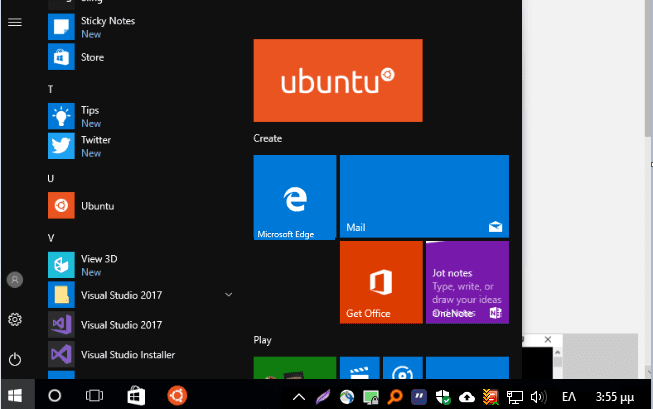Viewport: 653px width, 409px height.
Task: Switch input language via ΕΛ indicator
Action: pos(569,397)
